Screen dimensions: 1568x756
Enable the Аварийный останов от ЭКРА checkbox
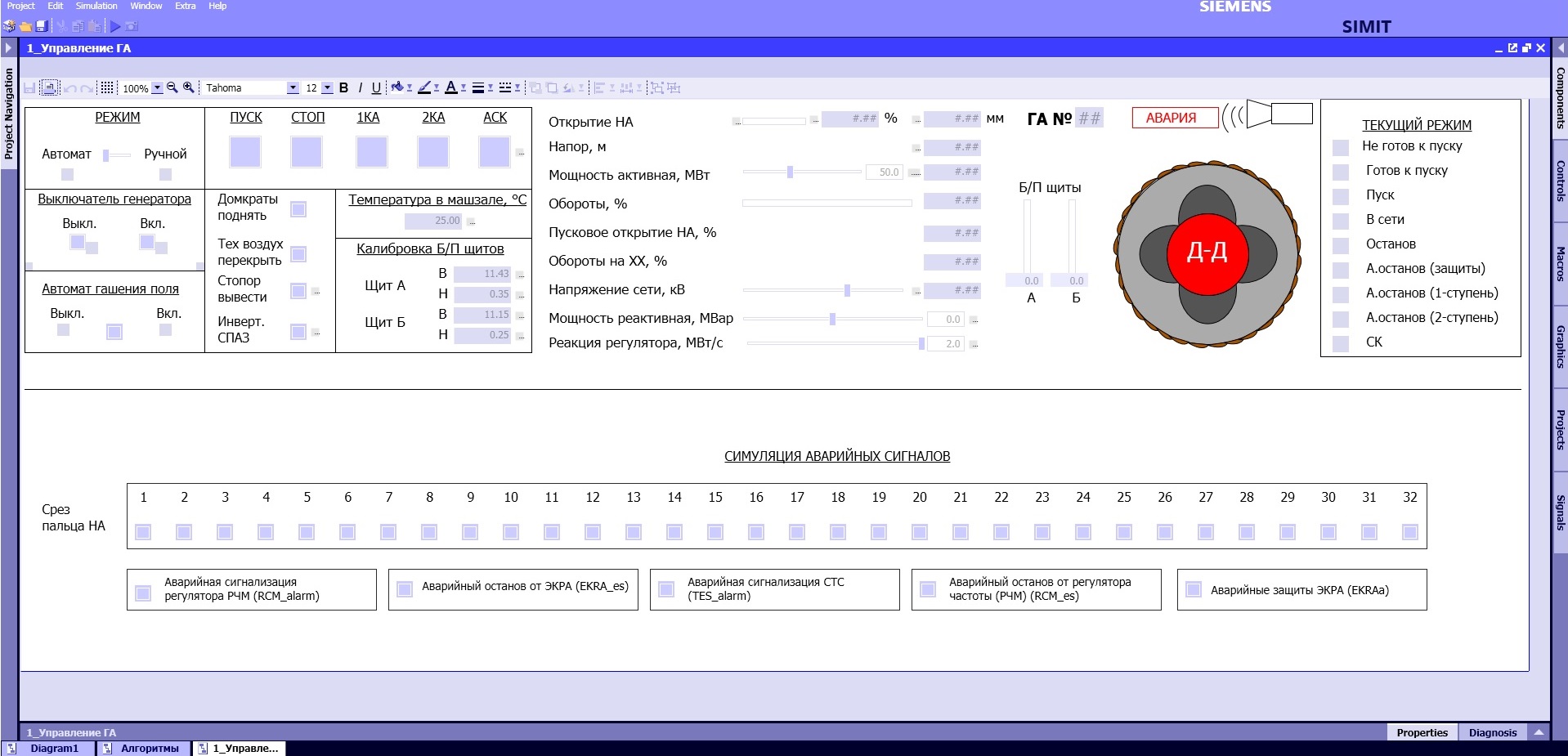404,589
